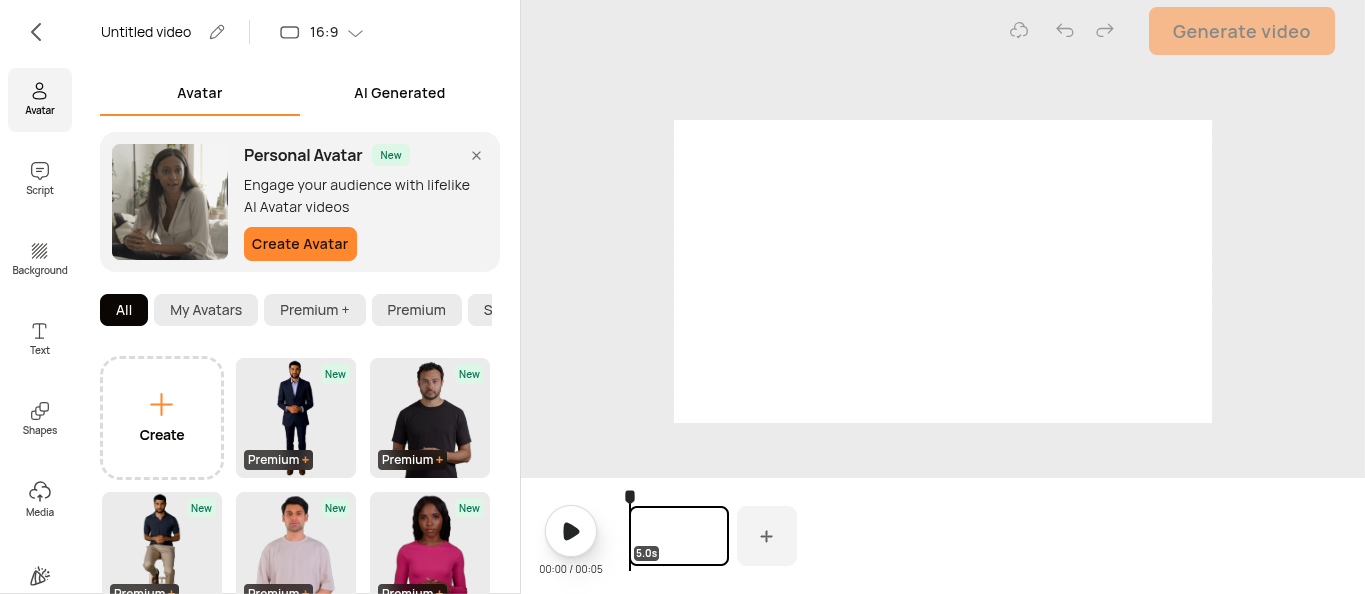Screen dimensions: 1365x594
Task: Play the video timeline
Action: 571,531
